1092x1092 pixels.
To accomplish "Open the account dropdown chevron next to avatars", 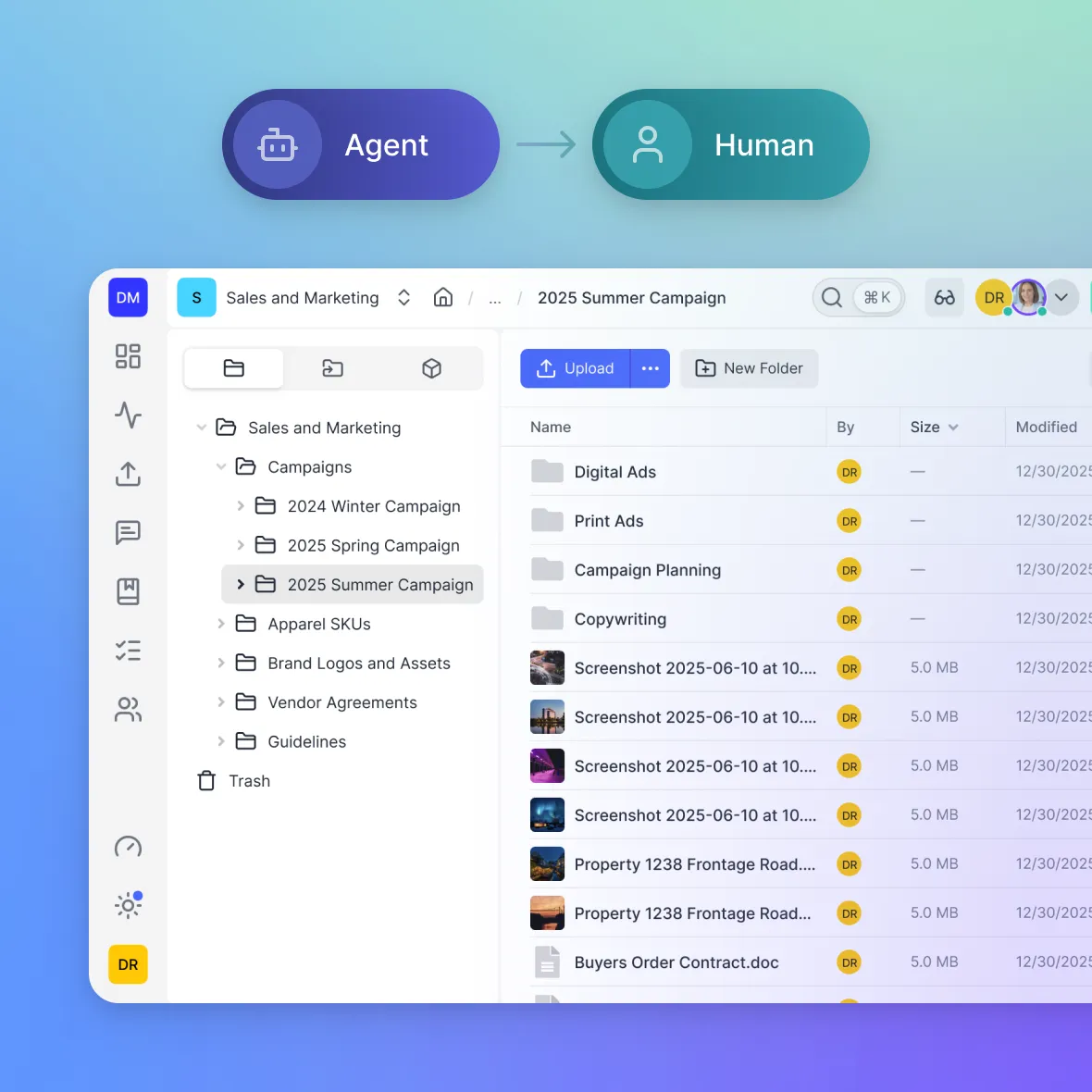I will (x=1061, y=297).
